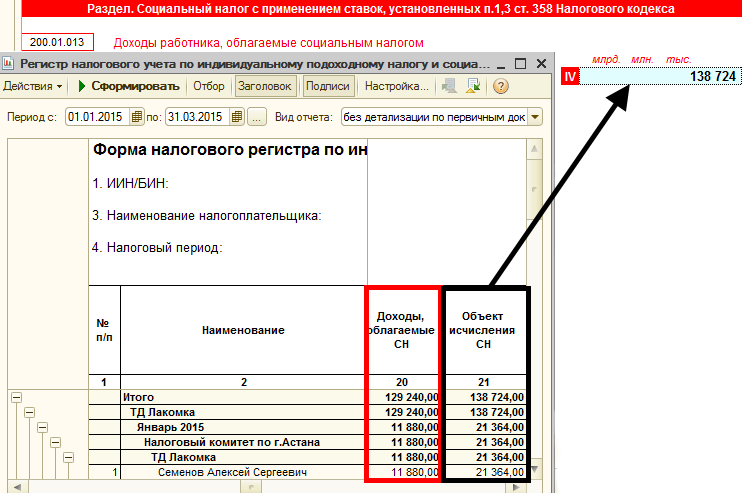Click the red IV section marker
Image resolution: width=743 pixels, height=493 pixels.
[571, 76]
